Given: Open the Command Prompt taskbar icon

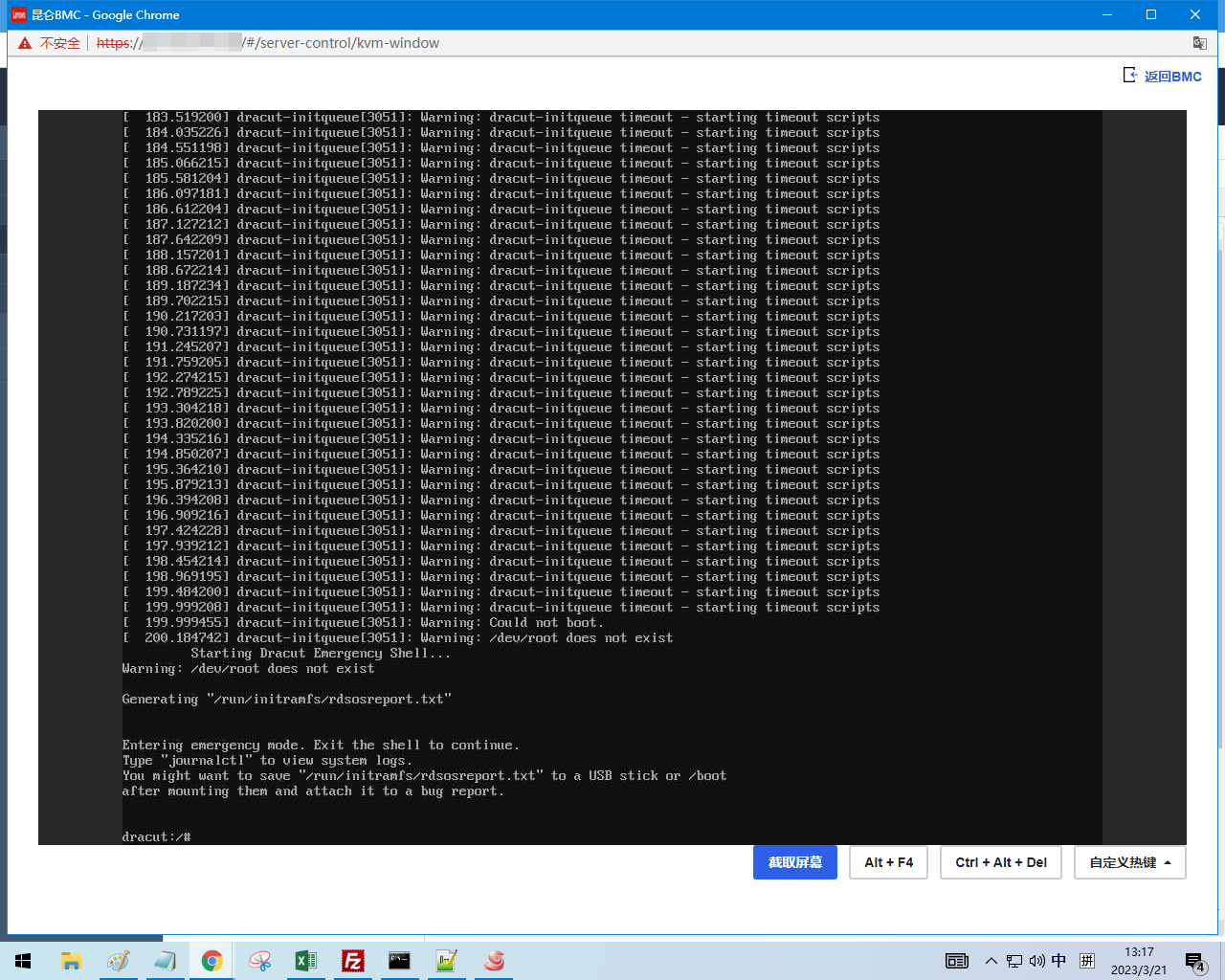Looking at the screenshot, I should click(x=399, y=961).
